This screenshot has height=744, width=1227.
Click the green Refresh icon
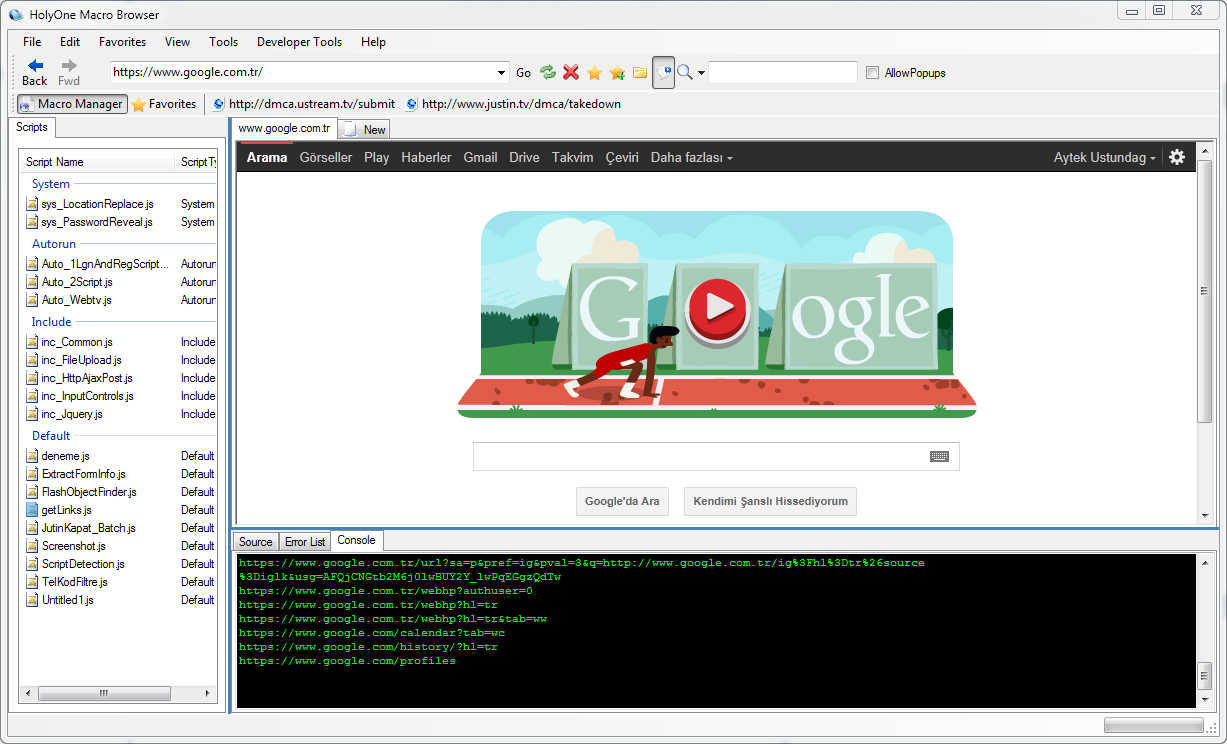tap(547, 72)
